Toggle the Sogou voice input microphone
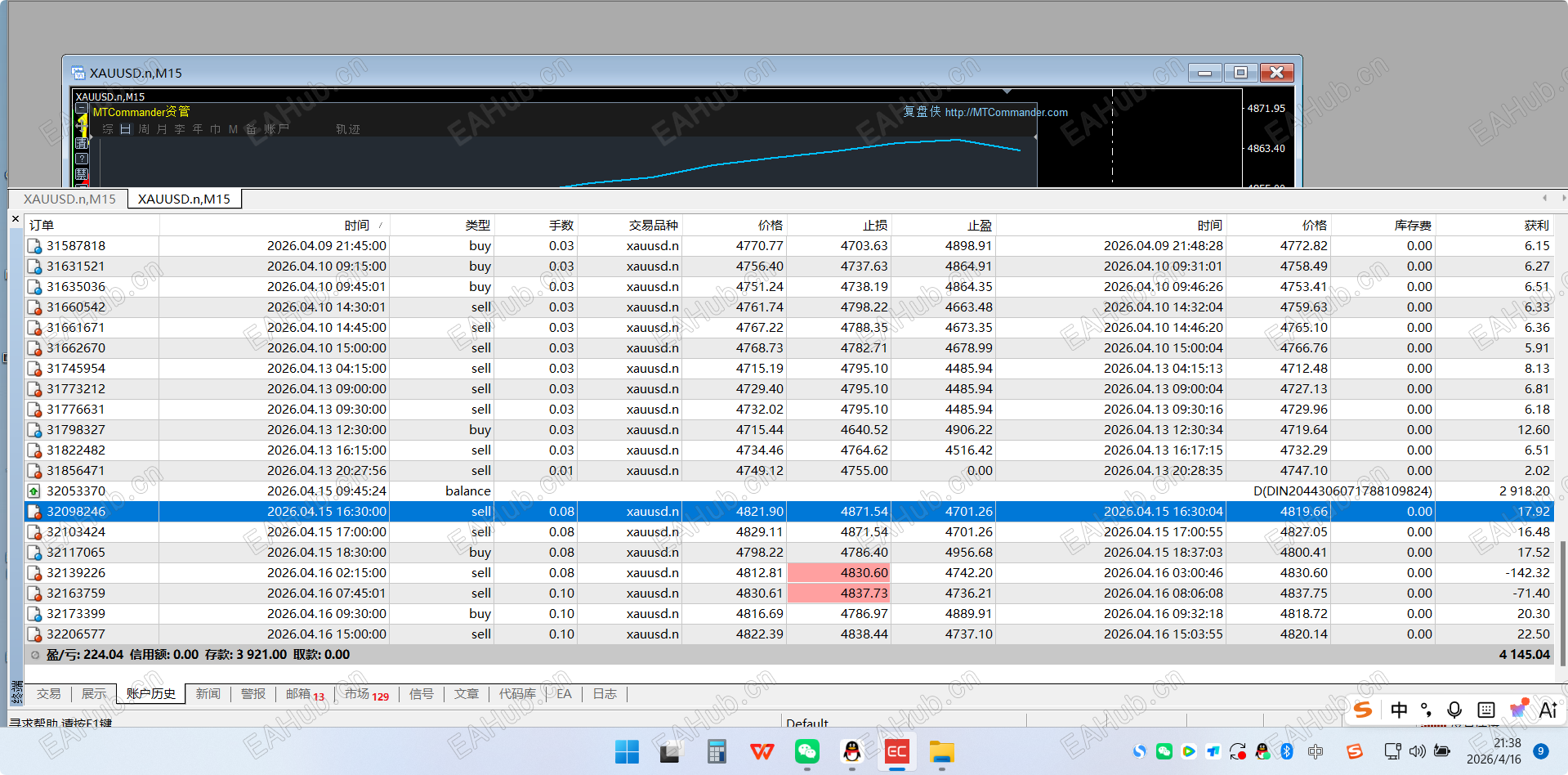 1454,710
